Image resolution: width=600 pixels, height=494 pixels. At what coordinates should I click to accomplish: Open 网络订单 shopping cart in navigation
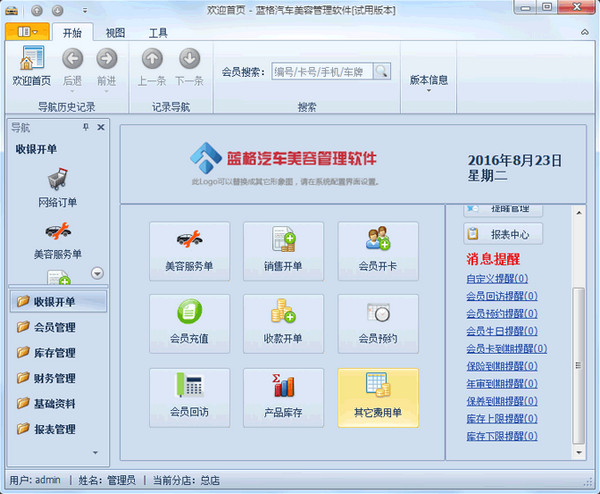click(x=57, y=187)
